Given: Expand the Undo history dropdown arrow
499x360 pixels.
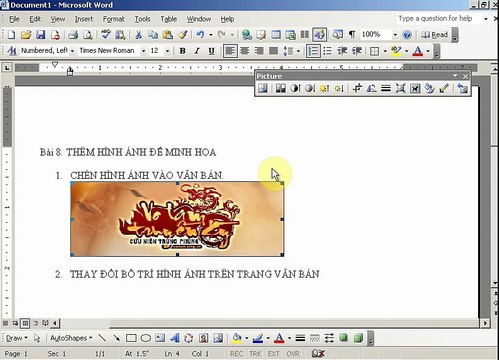Looking at the screenshot, I should pyautogui.click(x=211, y=35).
